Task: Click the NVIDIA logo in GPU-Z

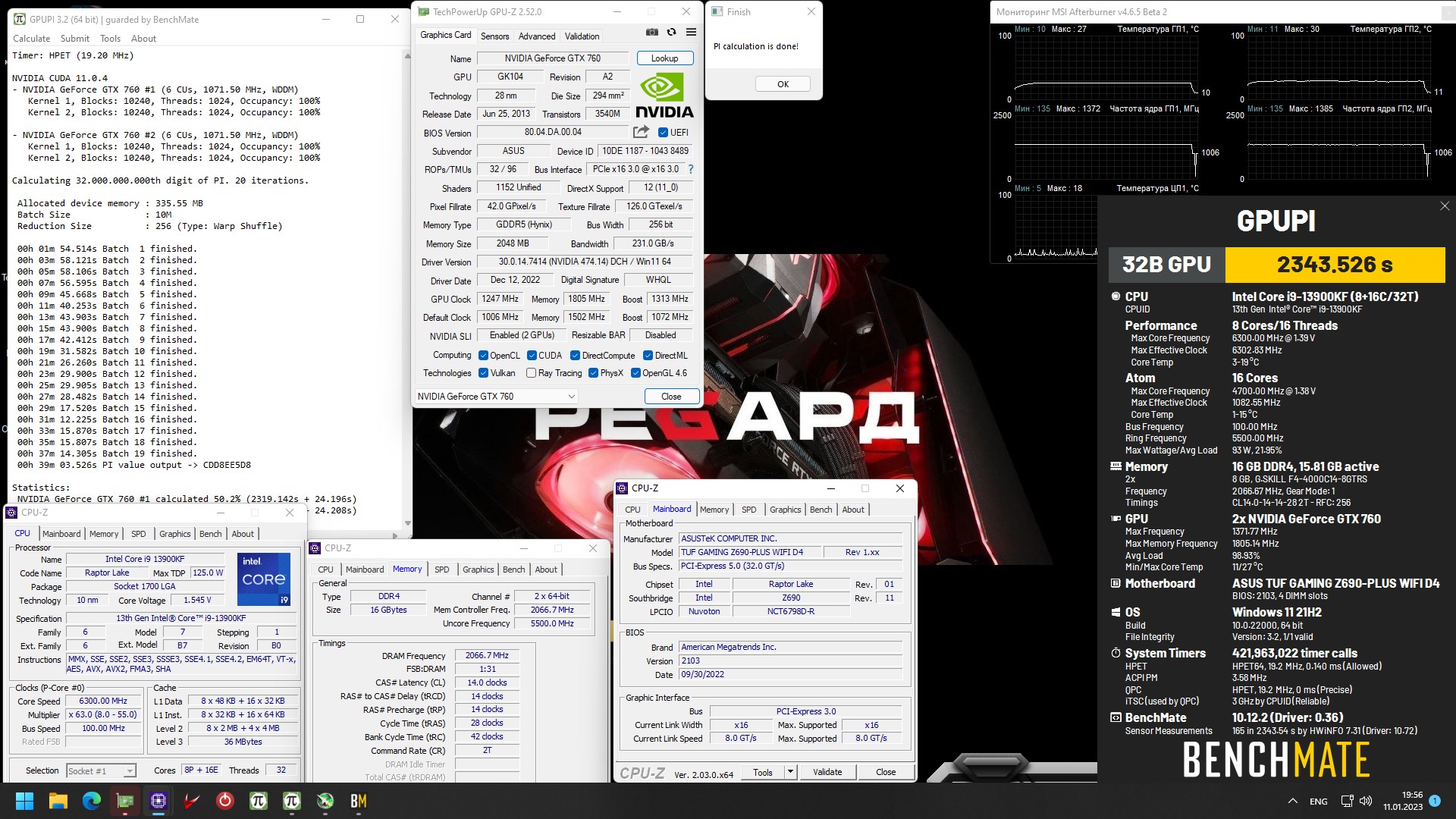Action: pos(664,96)
